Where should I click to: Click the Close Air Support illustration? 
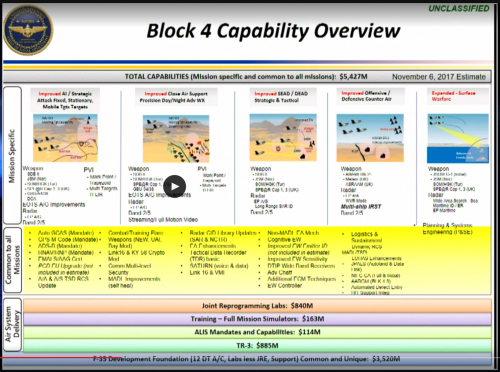click(x=176, y=139)
